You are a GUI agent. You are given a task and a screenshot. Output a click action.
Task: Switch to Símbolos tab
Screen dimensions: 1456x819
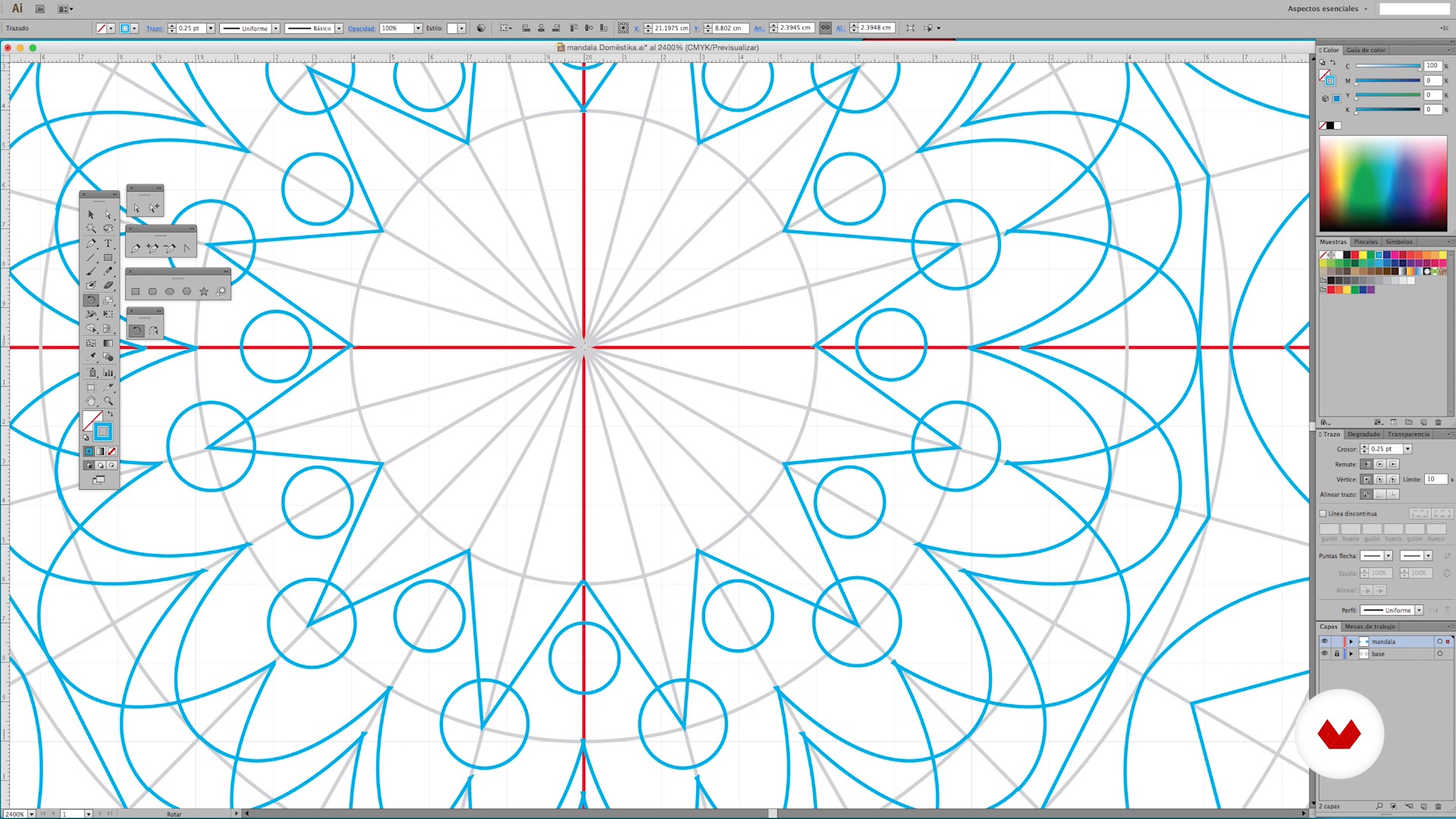(x=1399, y=242)
